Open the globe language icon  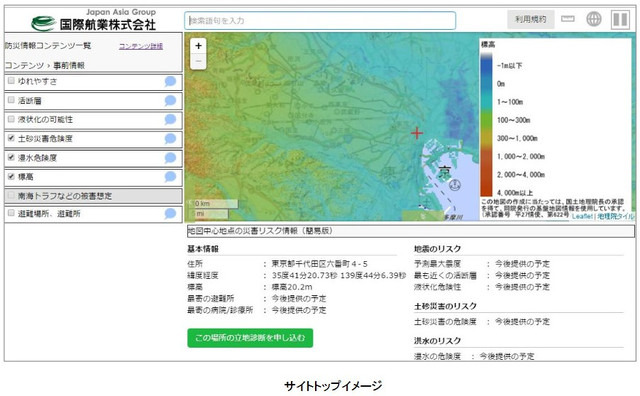click(x=594, y=19)
